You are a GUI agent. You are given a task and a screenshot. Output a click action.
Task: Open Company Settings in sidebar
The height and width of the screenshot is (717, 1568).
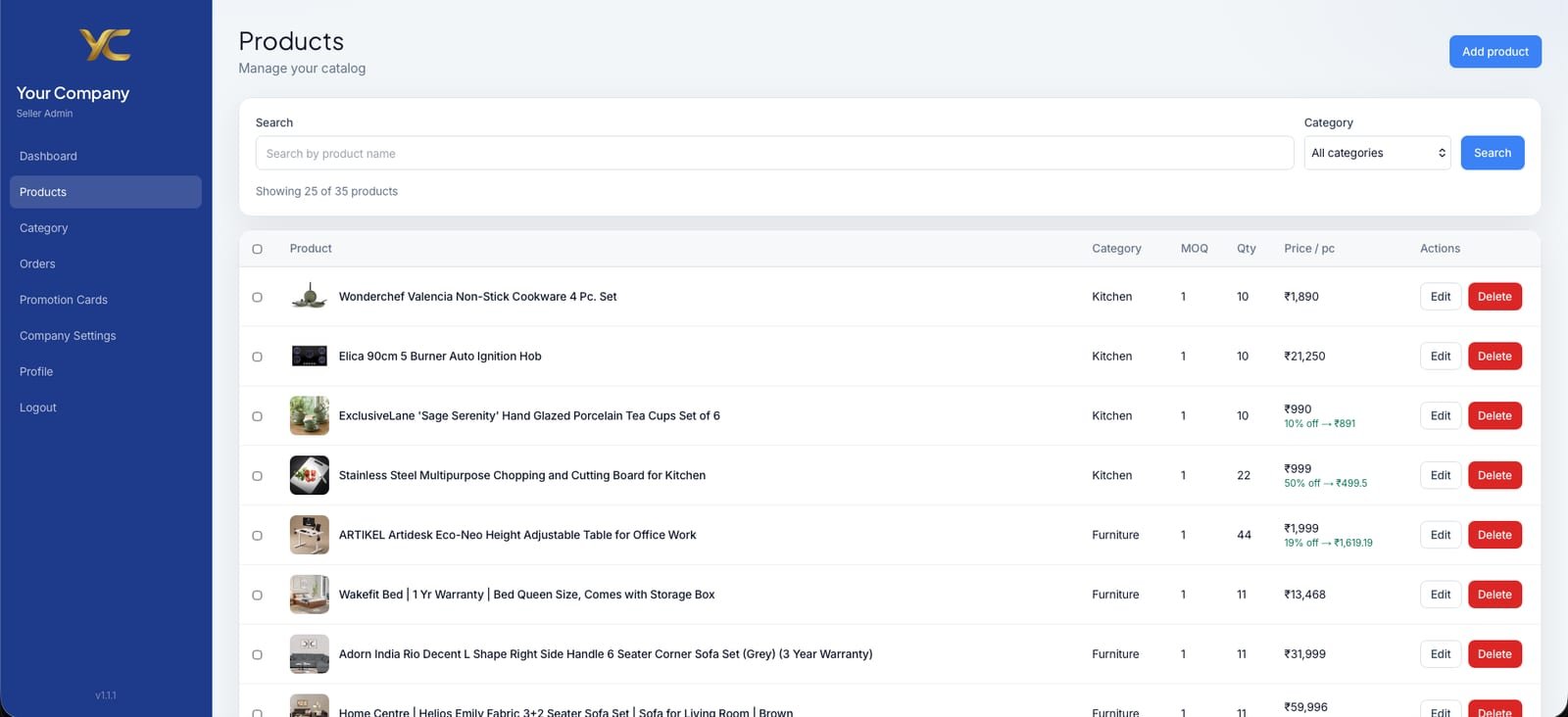pyautogui.click(x=106, y=336)
